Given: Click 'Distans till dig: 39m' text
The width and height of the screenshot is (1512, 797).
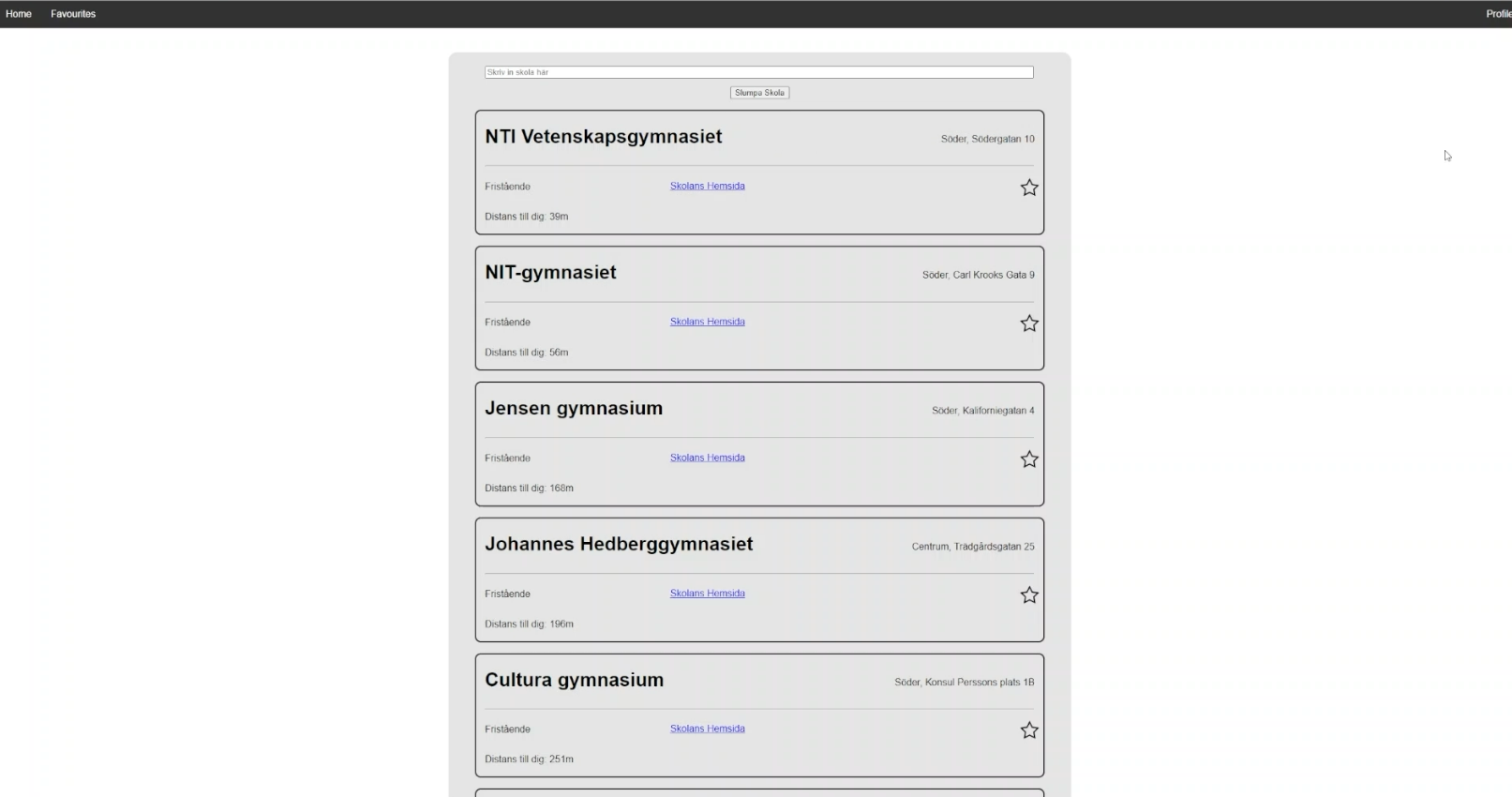Looking at the screenshot, I should [x=527, y=217].
